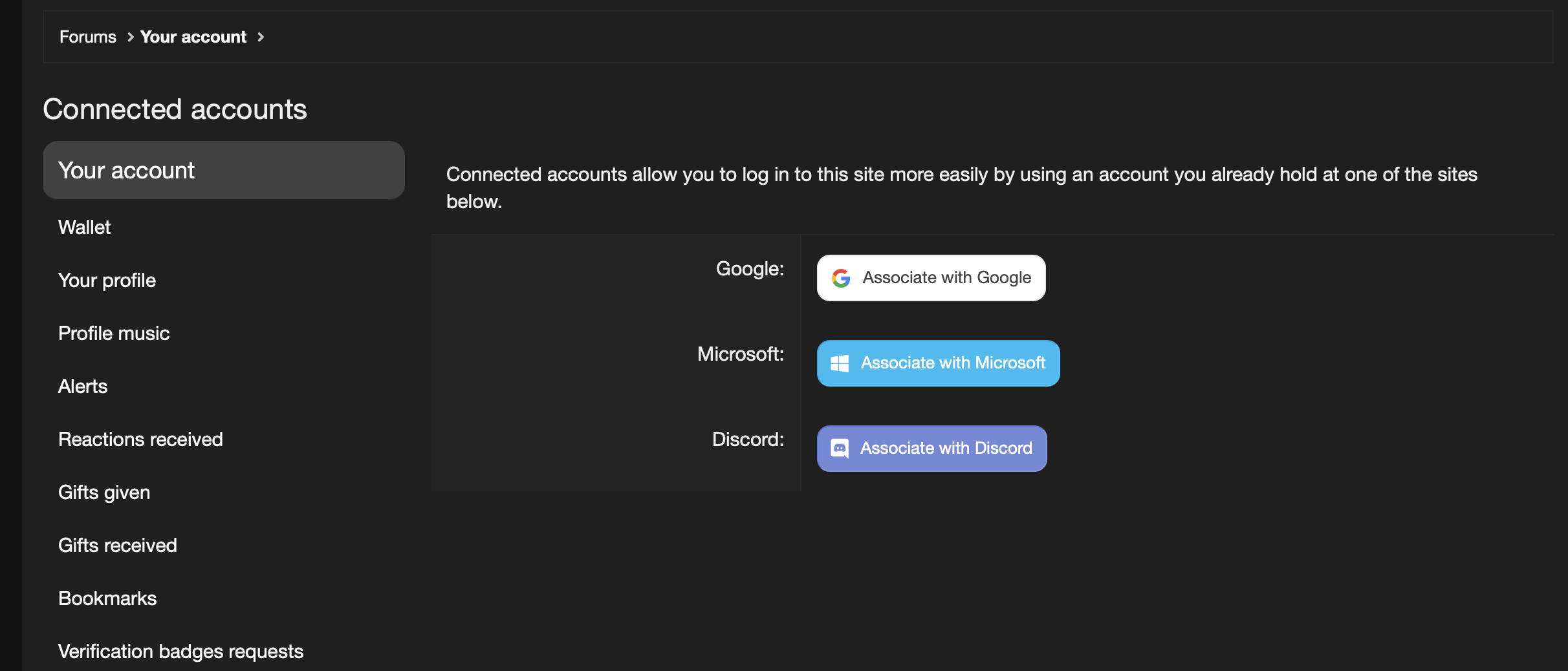Viewport: 1568px width, 671px height.
Task: Click the Microsoft: row label
Action: pyautogui.click(x=741, y=354)
